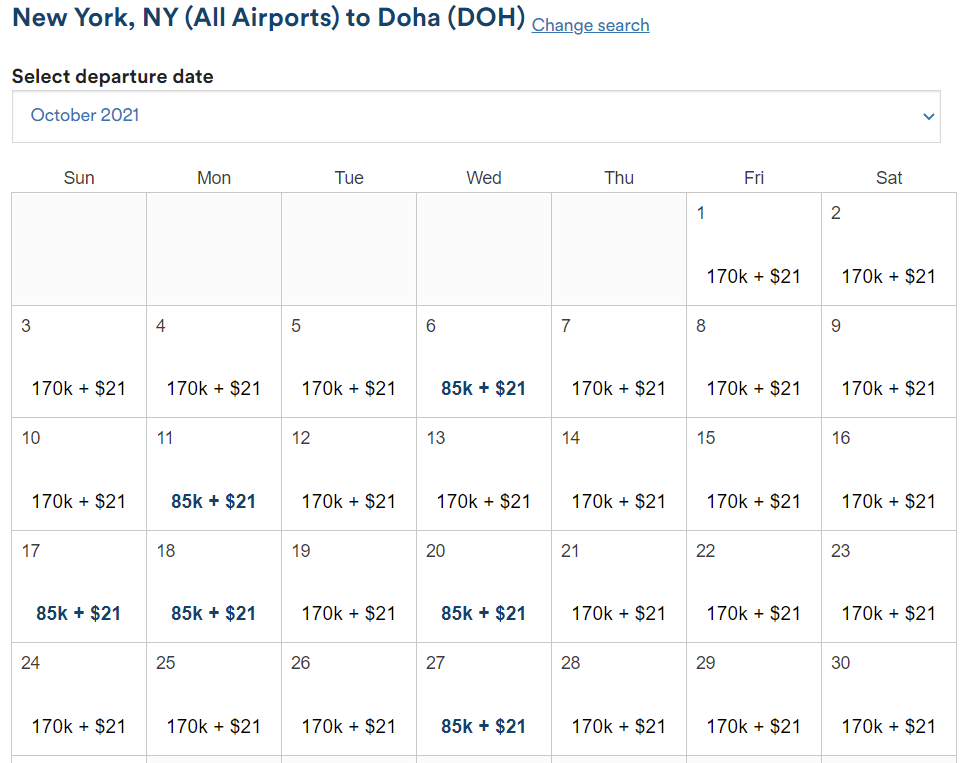
Task: Select October 27 with the 85k rate
Action: point(483,698)
